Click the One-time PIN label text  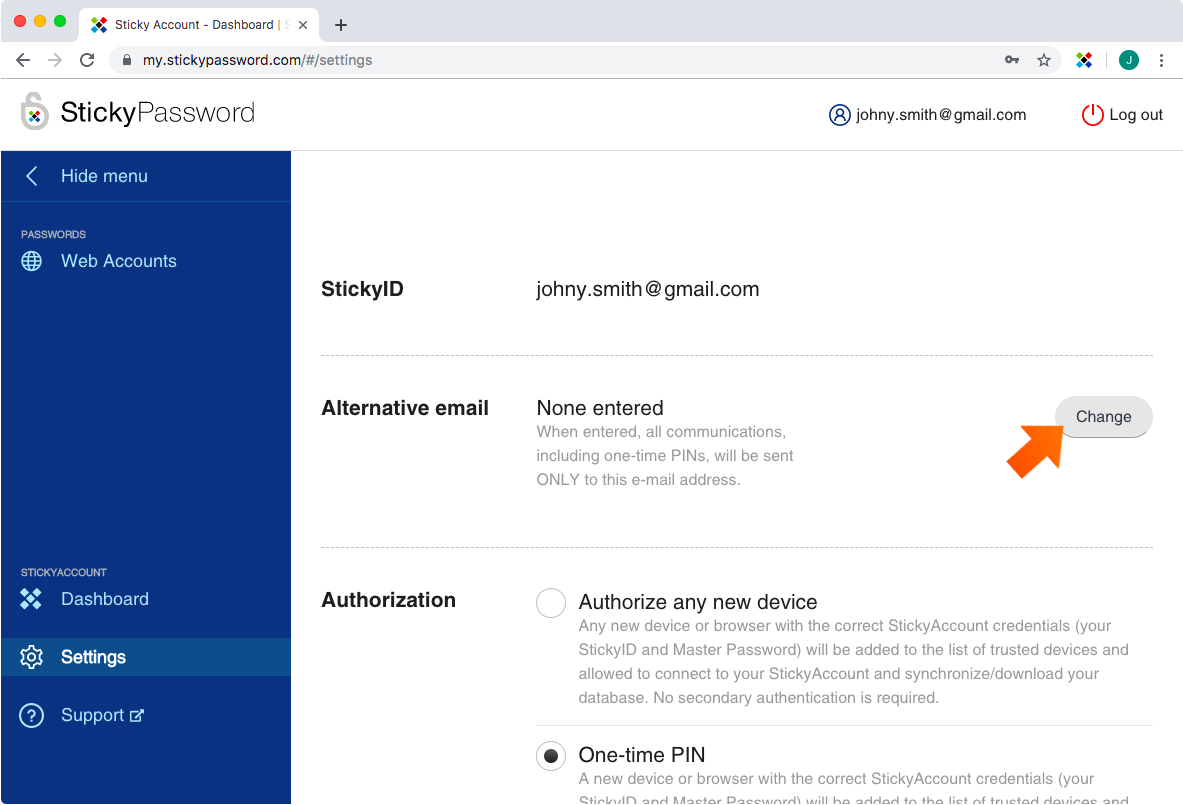pyautogui.click(x=642, y=755)
